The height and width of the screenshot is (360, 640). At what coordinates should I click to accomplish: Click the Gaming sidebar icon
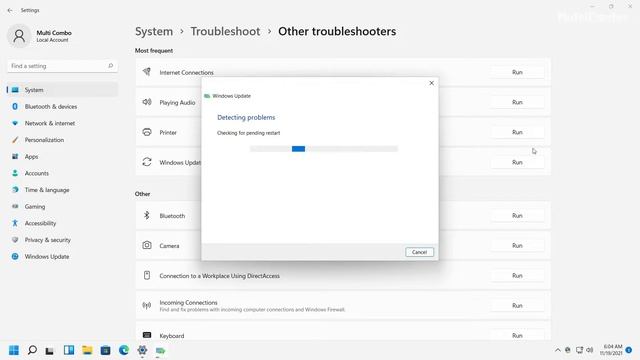pyautogui.click(x=15, y=207)
